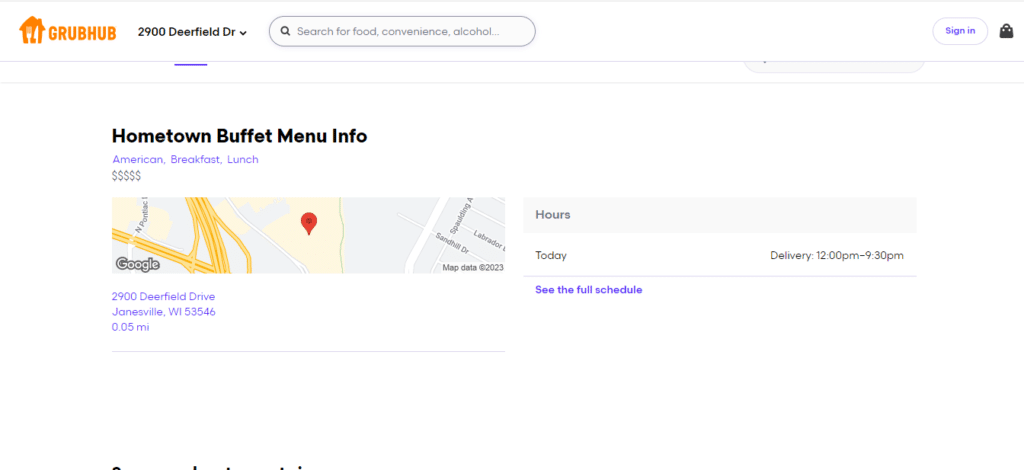Open the Breakfast cuisine link
This screenshot has width=1024, height=470.
point(197,159)
